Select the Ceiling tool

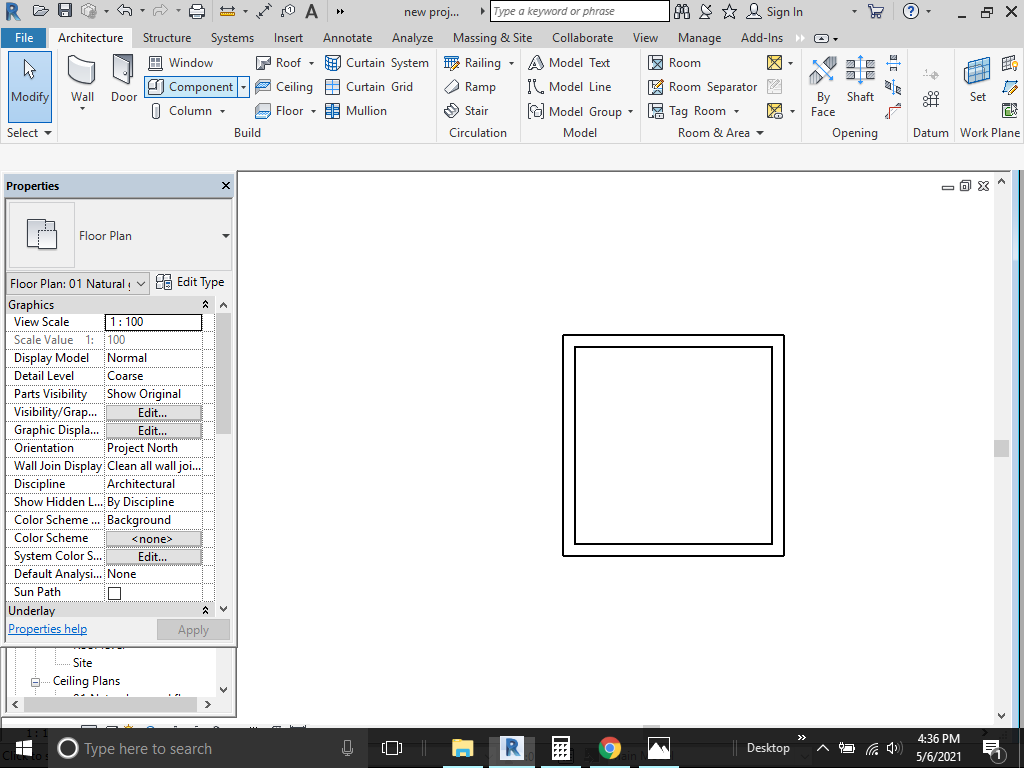284,87
